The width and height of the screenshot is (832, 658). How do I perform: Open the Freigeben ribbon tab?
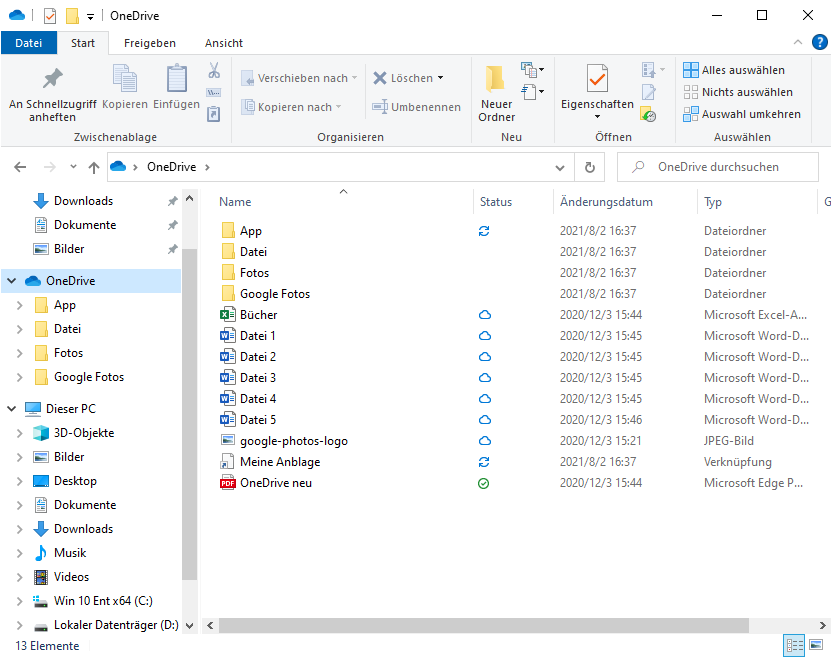[150, 43]
